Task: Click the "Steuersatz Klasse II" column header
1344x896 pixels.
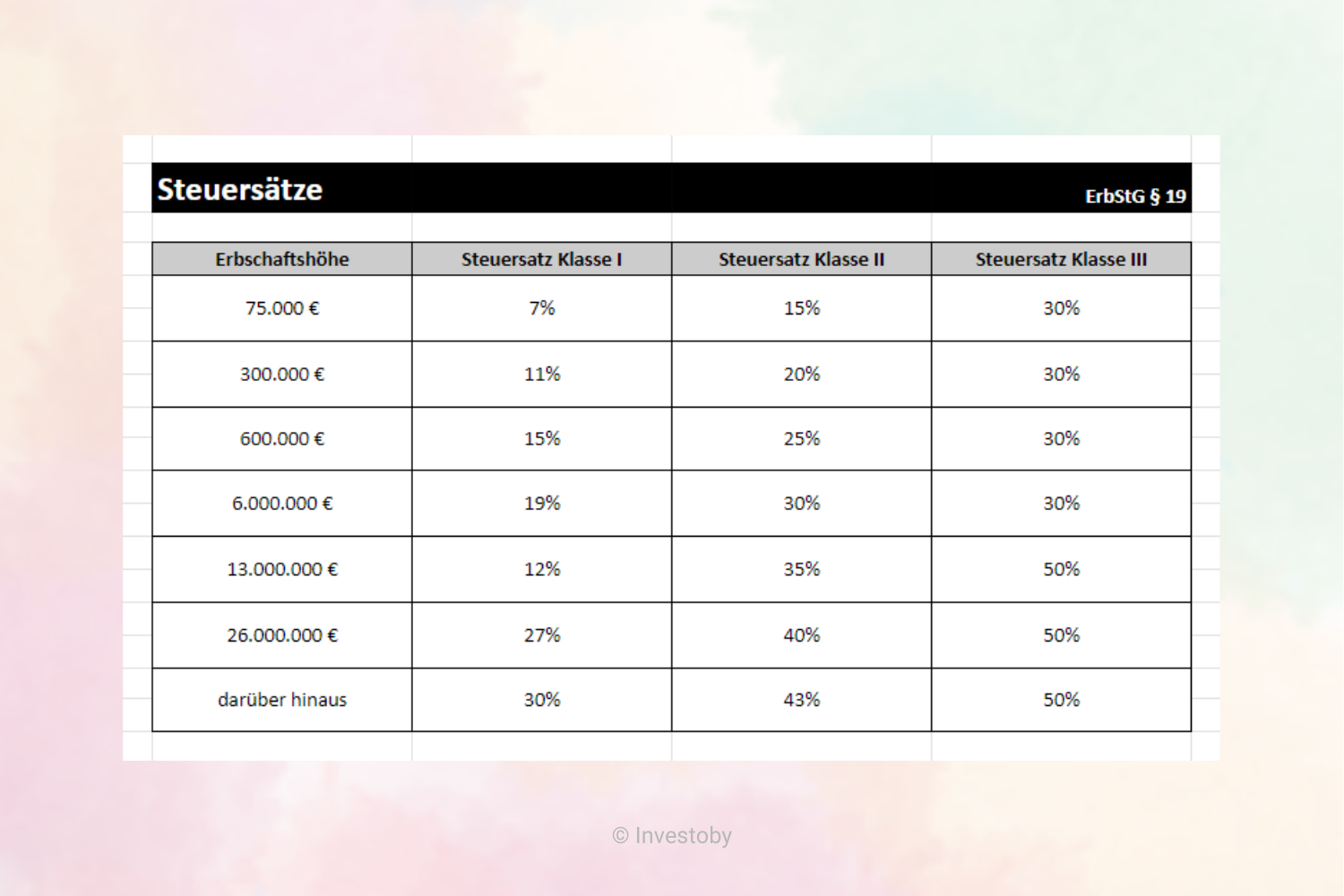Action: click(x=801, y=259)
